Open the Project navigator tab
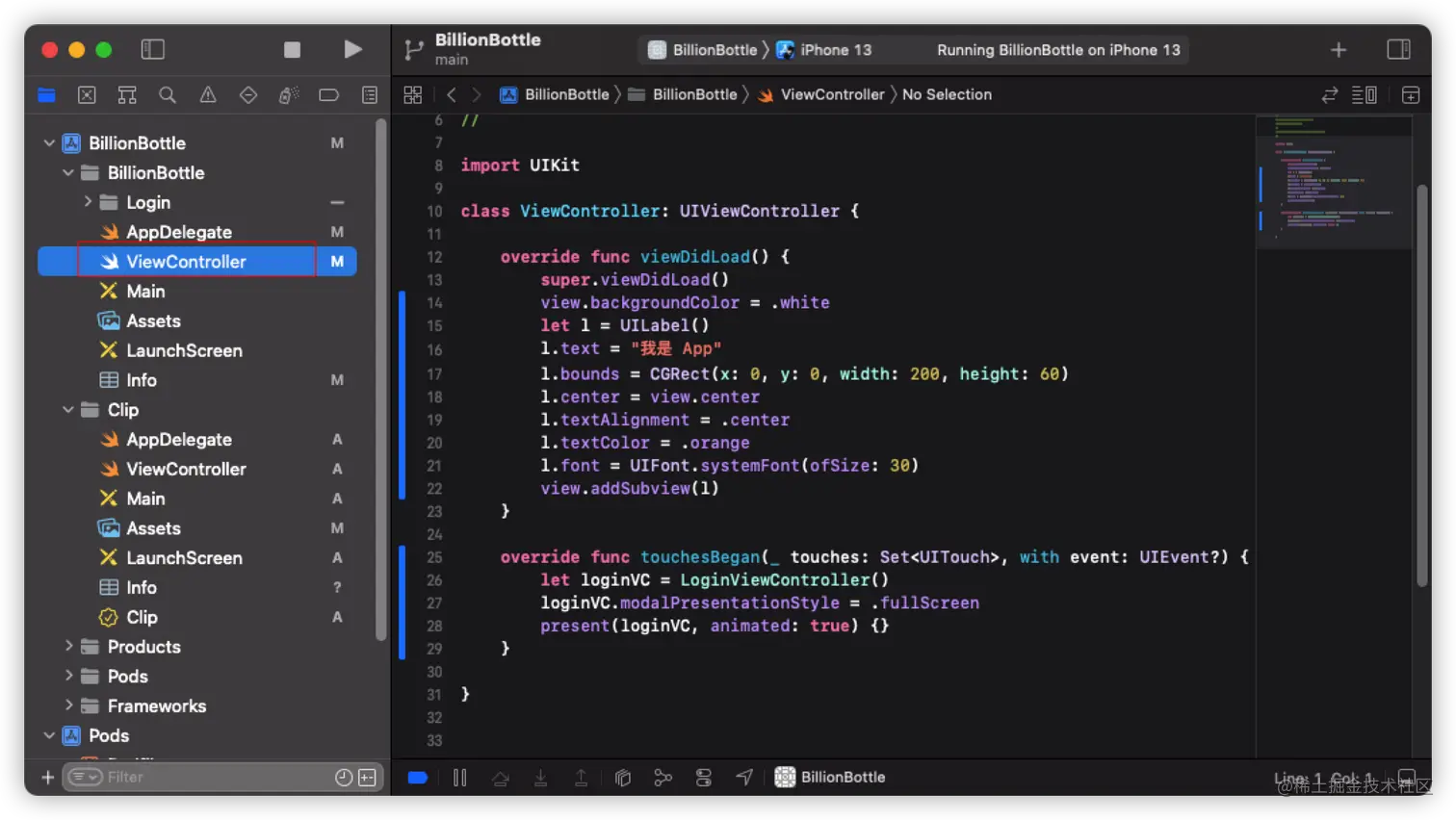The width and height of the screenshot is (1456, 820). click(x=46, y=94)
